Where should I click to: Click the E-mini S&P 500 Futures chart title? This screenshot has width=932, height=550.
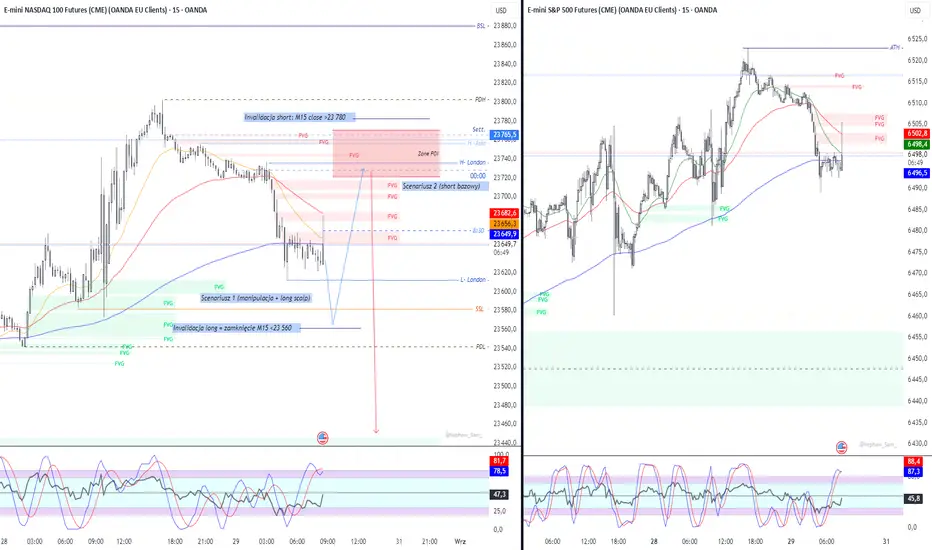(x=622, y=10)
